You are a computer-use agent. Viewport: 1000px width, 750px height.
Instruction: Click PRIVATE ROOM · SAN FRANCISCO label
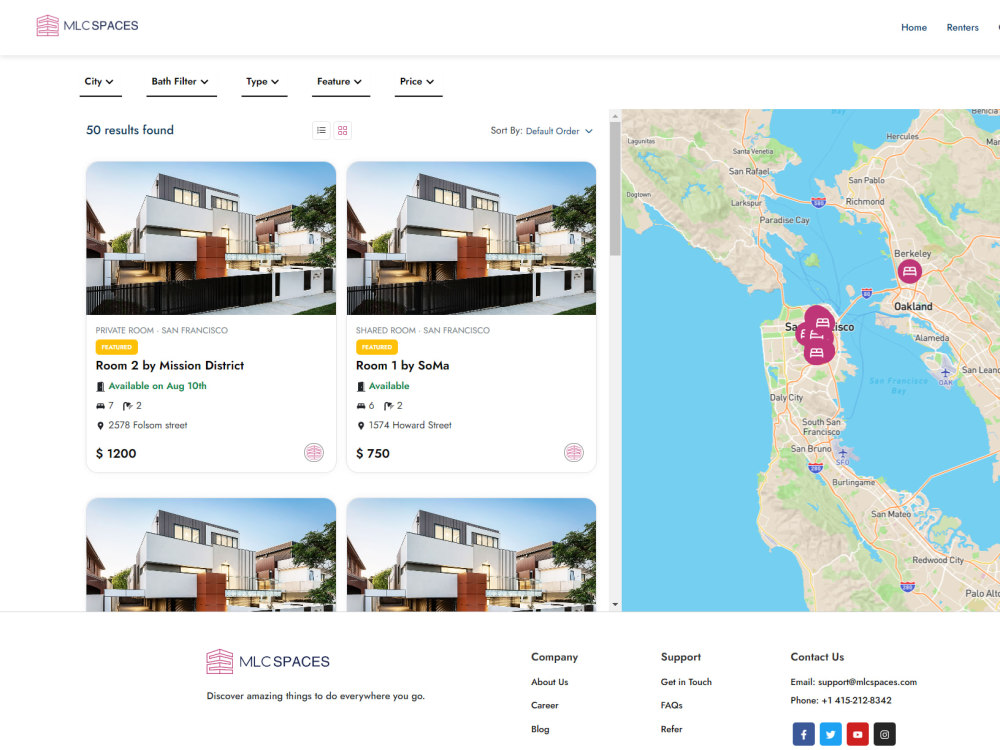coord(161,330)
